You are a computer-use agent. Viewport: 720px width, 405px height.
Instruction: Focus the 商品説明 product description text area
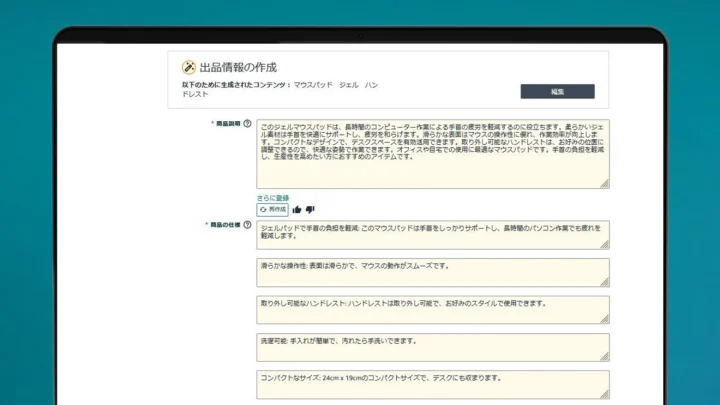[x=433, y=154]
